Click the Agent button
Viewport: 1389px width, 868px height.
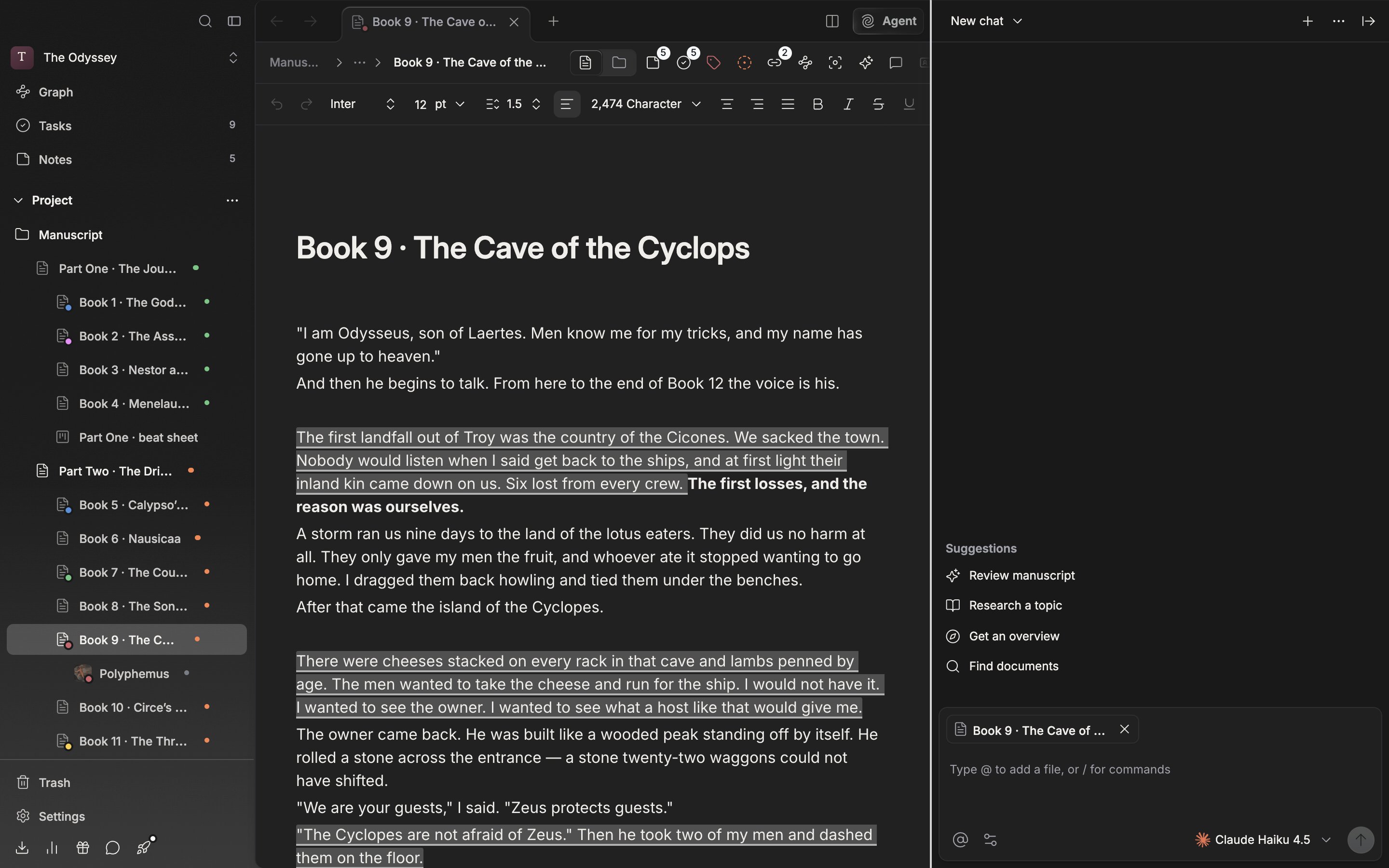(x=888, y=21)
